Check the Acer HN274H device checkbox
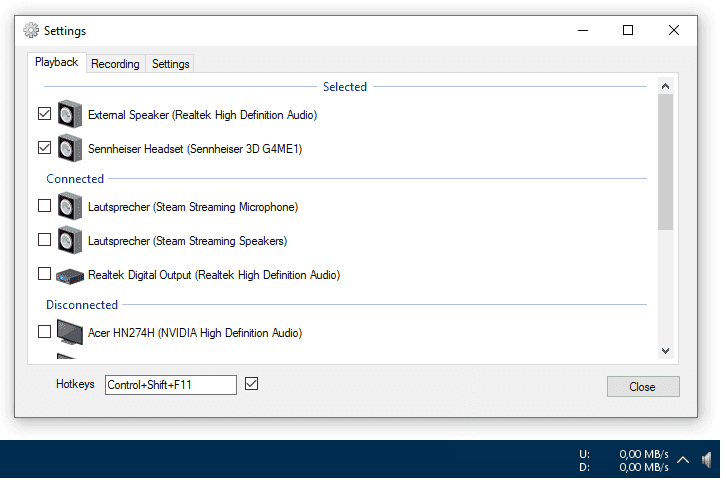 point(44,332)
